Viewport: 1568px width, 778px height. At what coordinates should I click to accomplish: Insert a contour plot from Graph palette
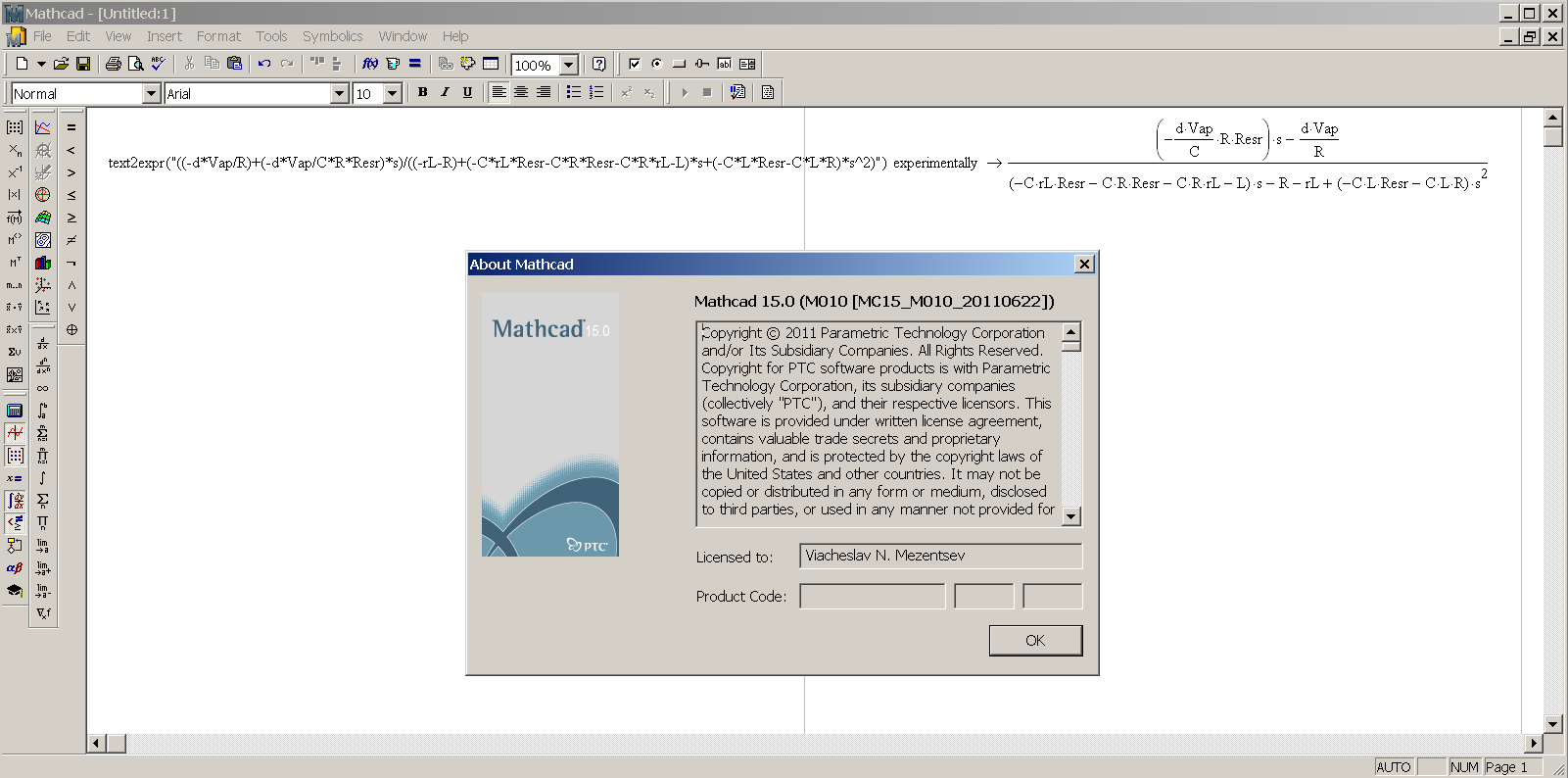(43, 240)
